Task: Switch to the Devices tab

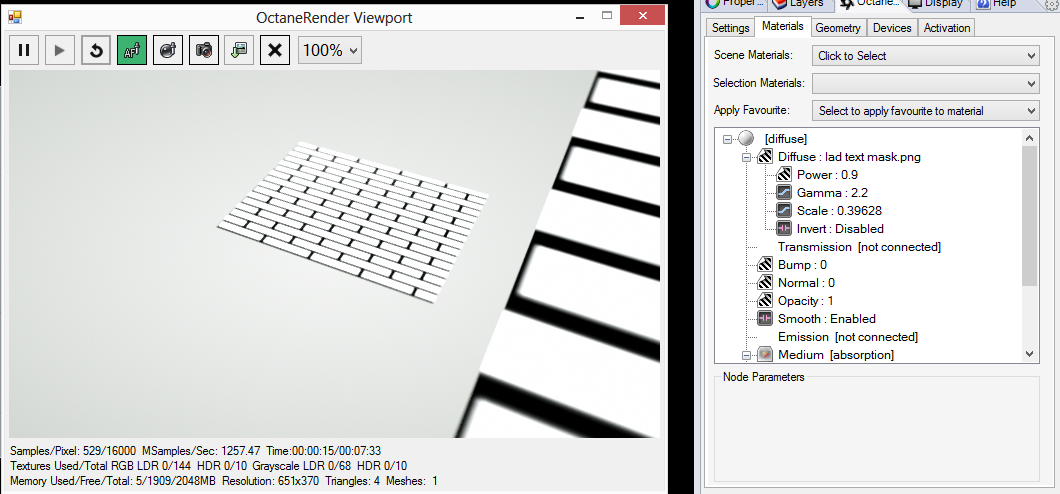Action: [x=892, y=28]
